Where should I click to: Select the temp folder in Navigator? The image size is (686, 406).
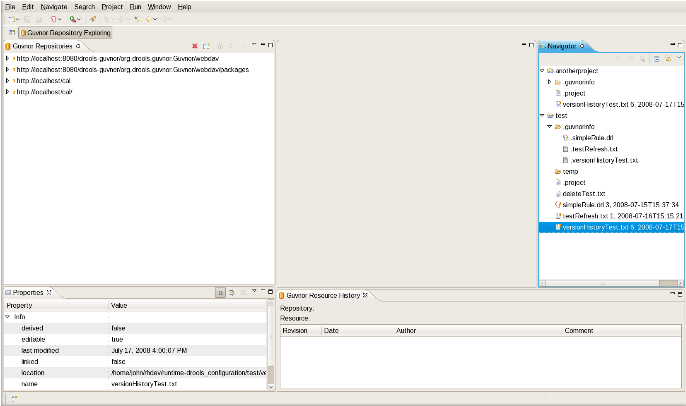tap(571, 171)
